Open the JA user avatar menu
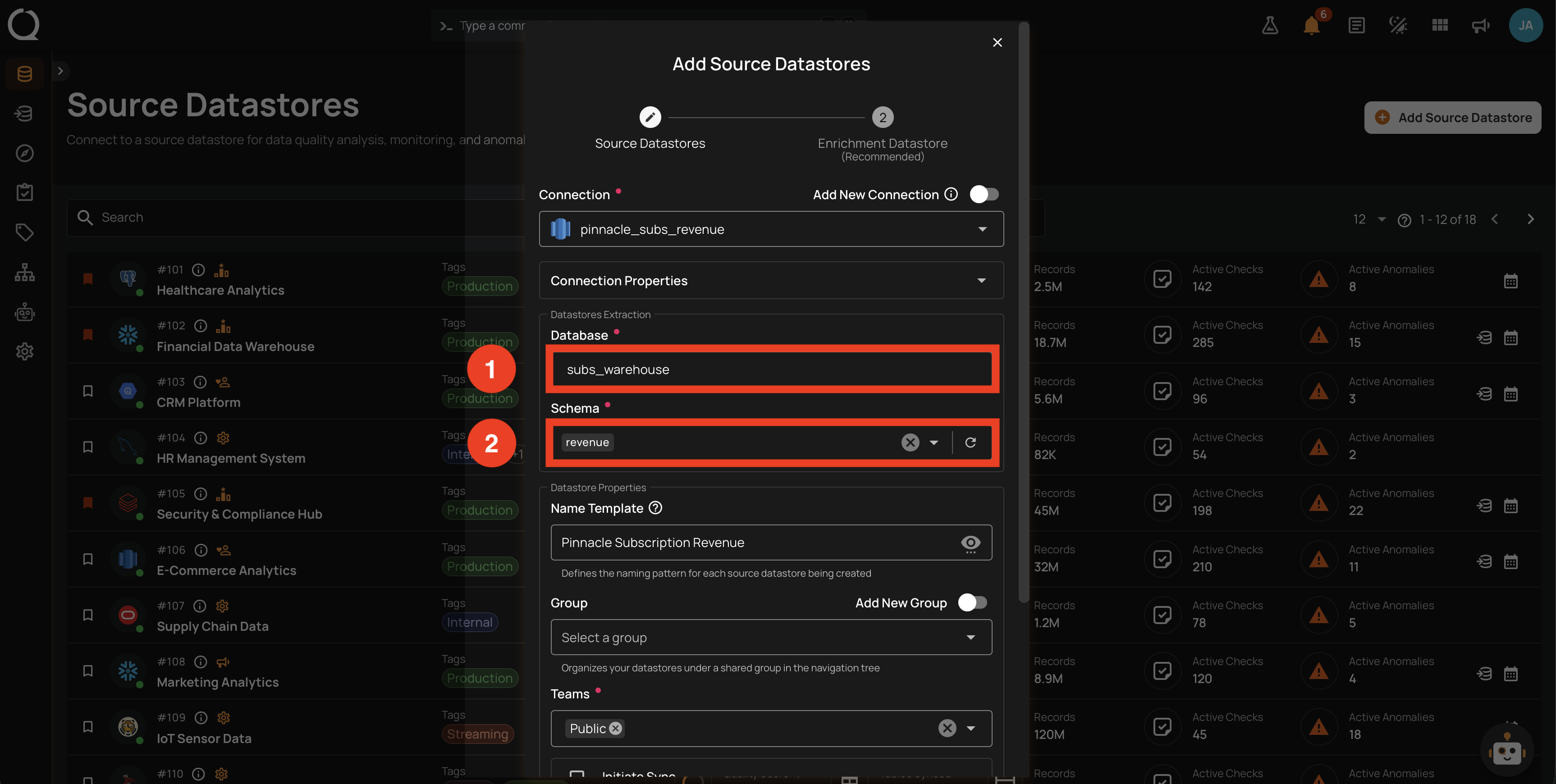The image size is (1556, 784). coord(1525,25)
